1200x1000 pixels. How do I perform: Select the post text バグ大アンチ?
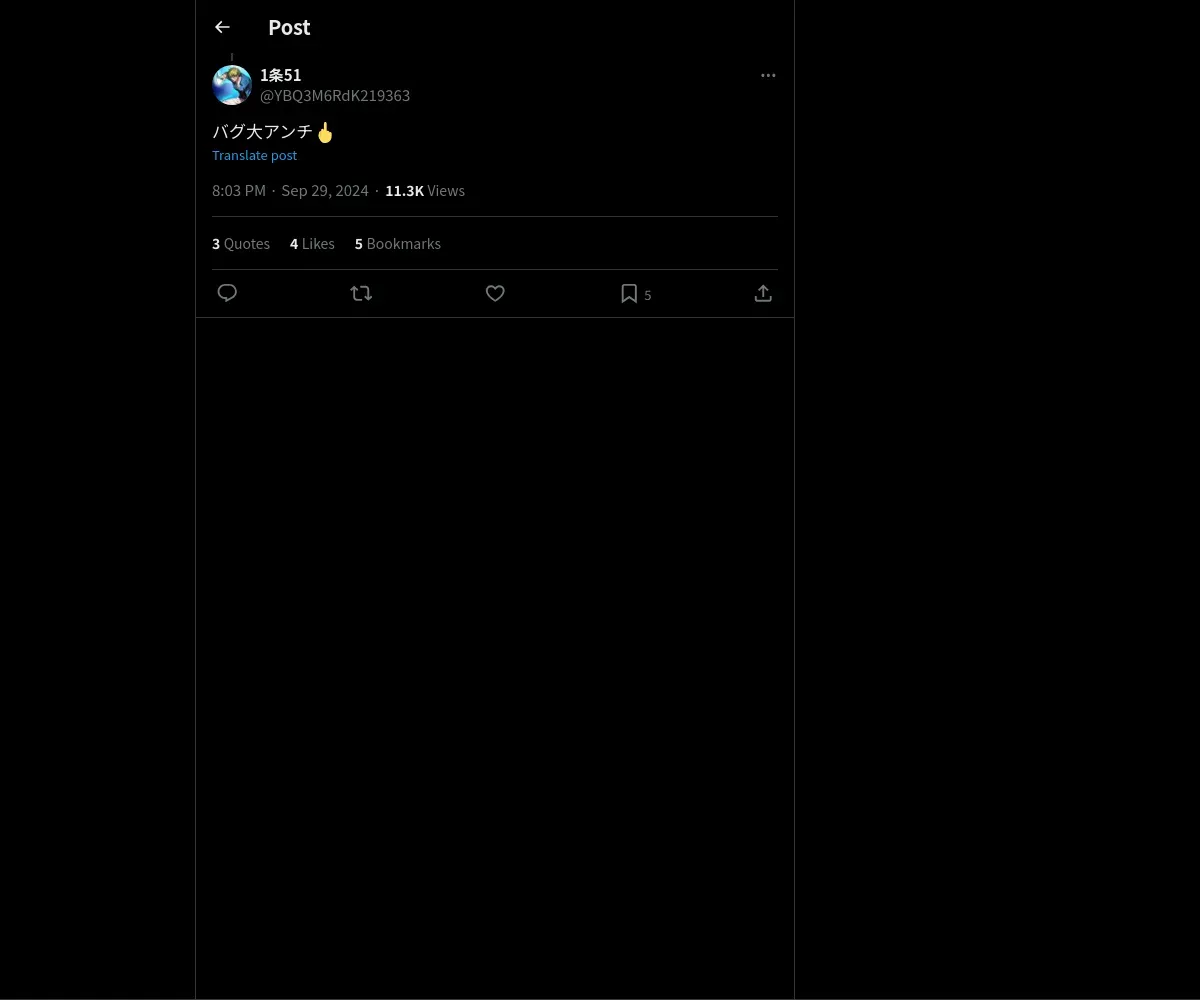click(262, 131)
